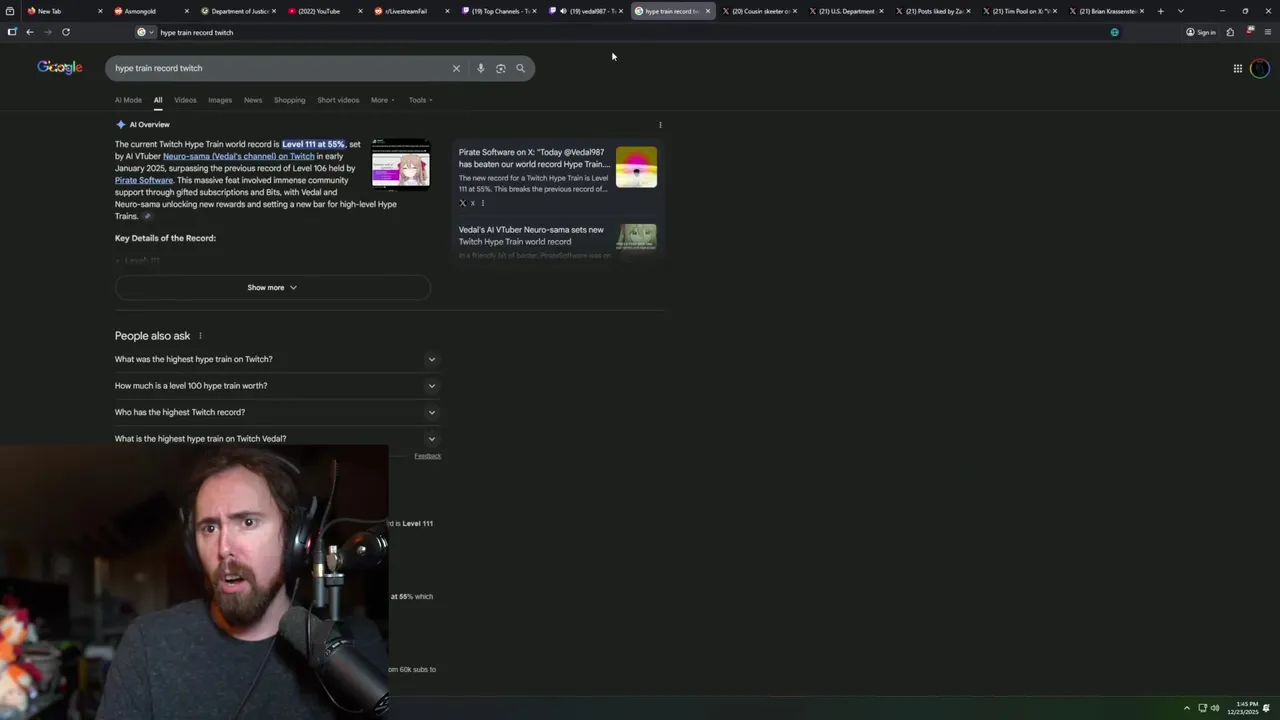
Task: Select the Videos results tab
Action: pyautogui.click(x=185, y=100)
